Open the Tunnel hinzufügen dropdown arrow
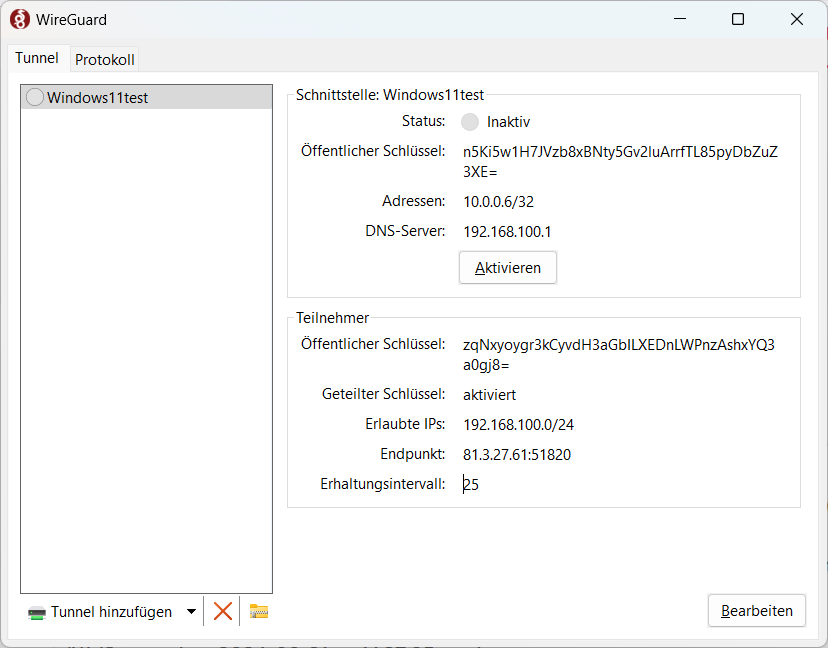 click(191, 612)
